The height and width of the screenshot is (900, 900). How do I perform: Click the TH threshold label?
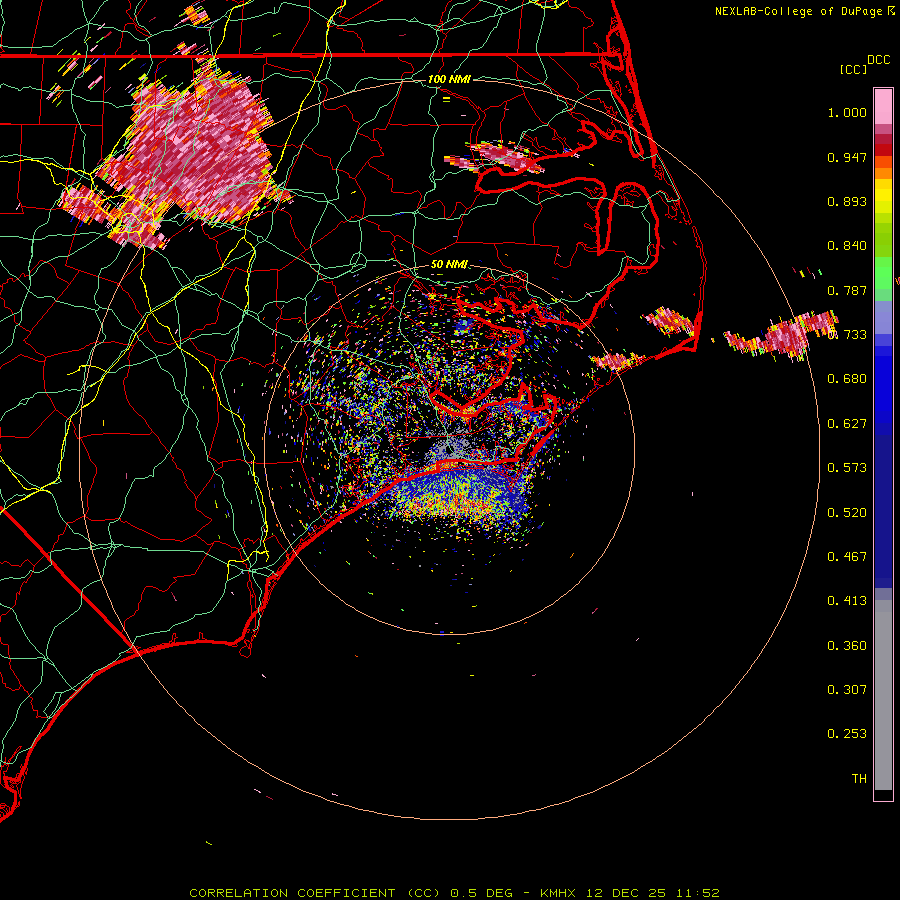point(859,779)
